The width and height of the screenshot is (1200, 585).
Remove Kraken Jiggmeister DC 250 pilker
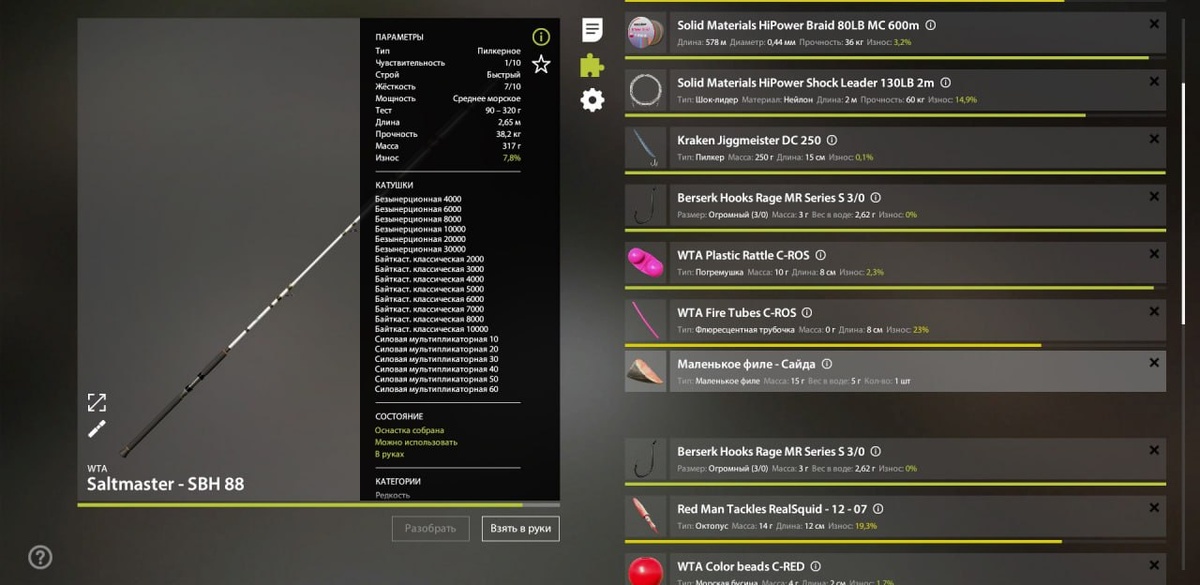click(x=1154, y=139)
